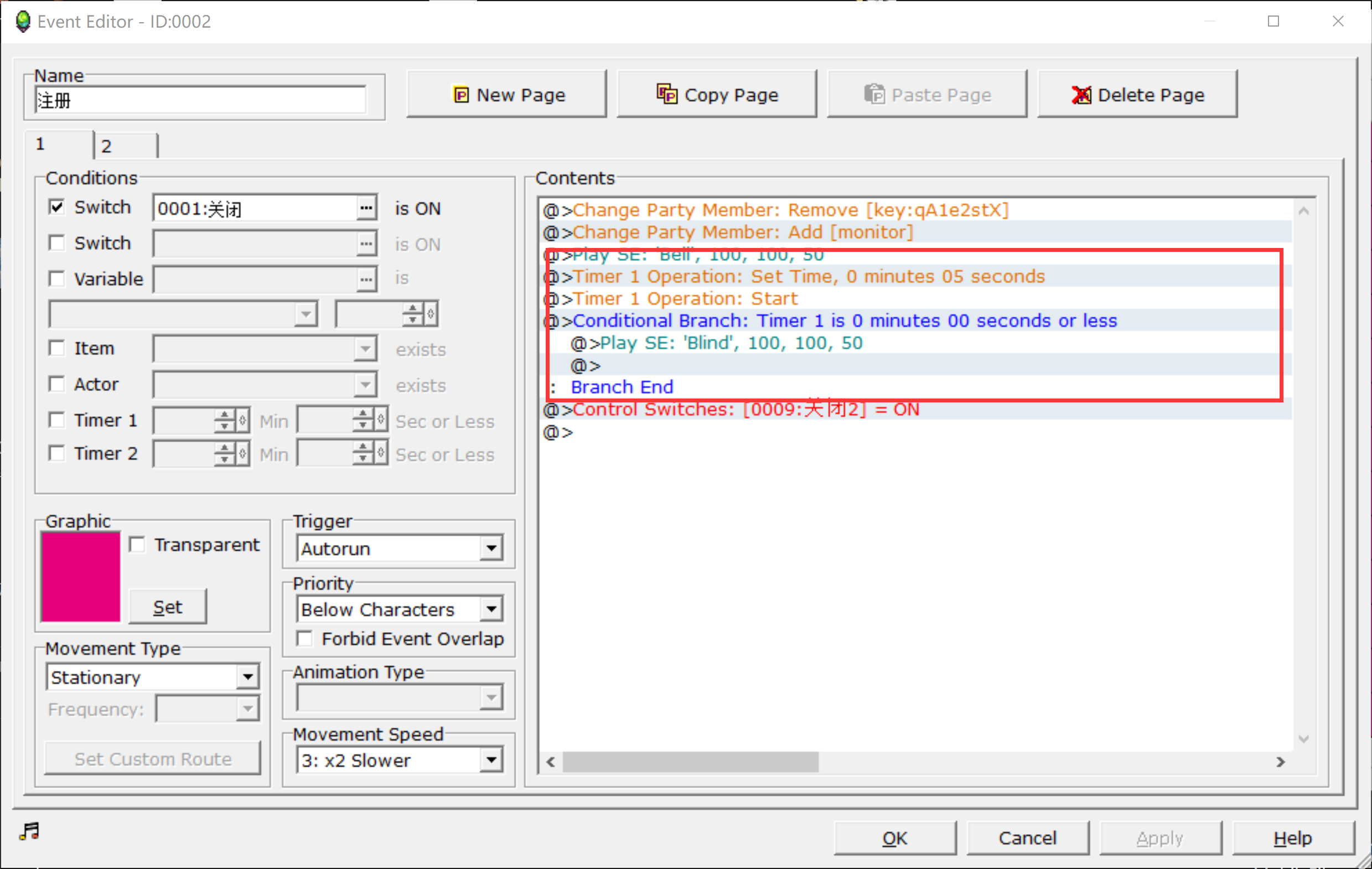This screenshot has width=1372, height=869.
Task: Select the Add [monitor] command line
Action: (916, 232)
